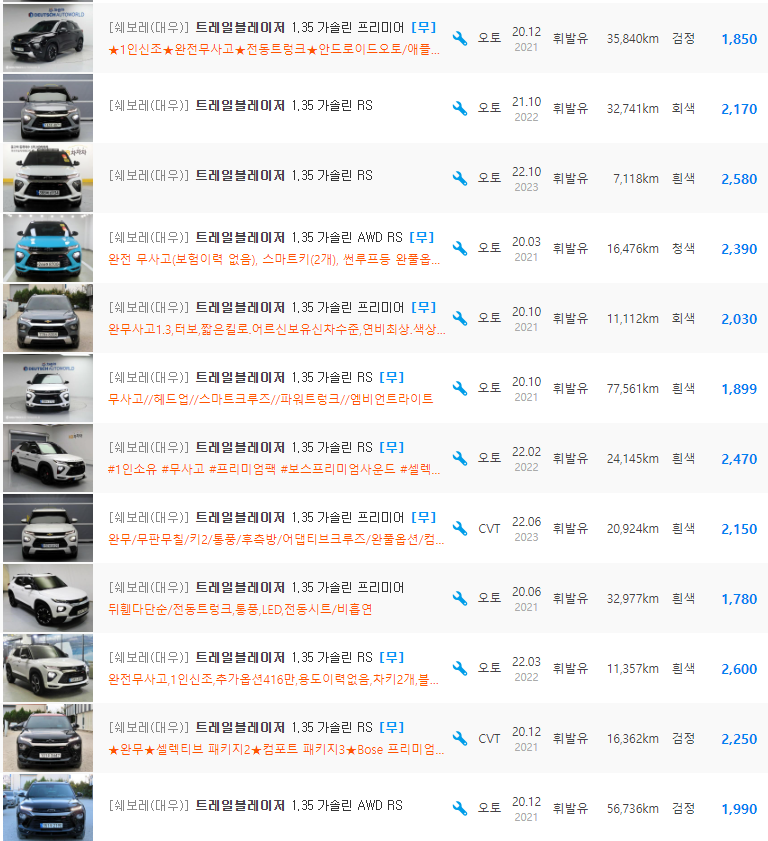Click the description starting ★1인신조★완전무사고
The width and height of the screenshot is (768, 841).
click(274, 50)
